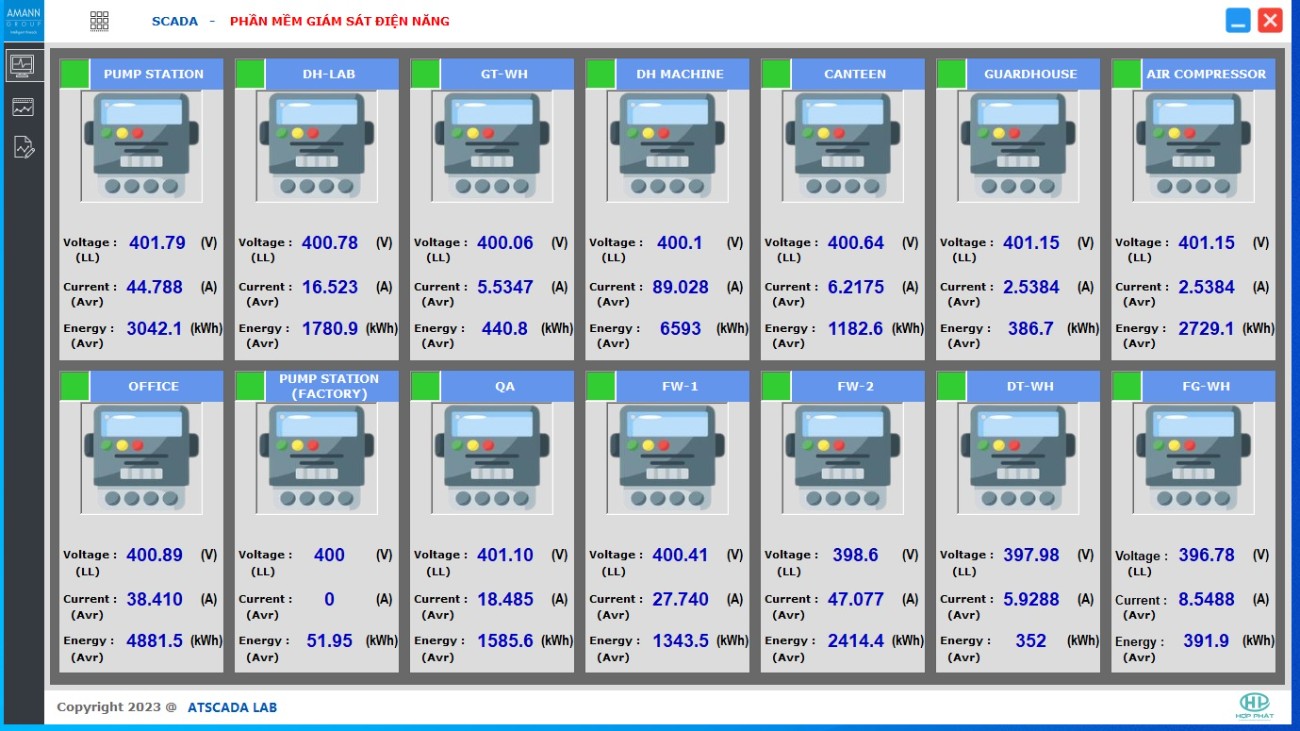Open the QA power meter image
Screen dimensions: 1300x731
[x=492, y=458]
